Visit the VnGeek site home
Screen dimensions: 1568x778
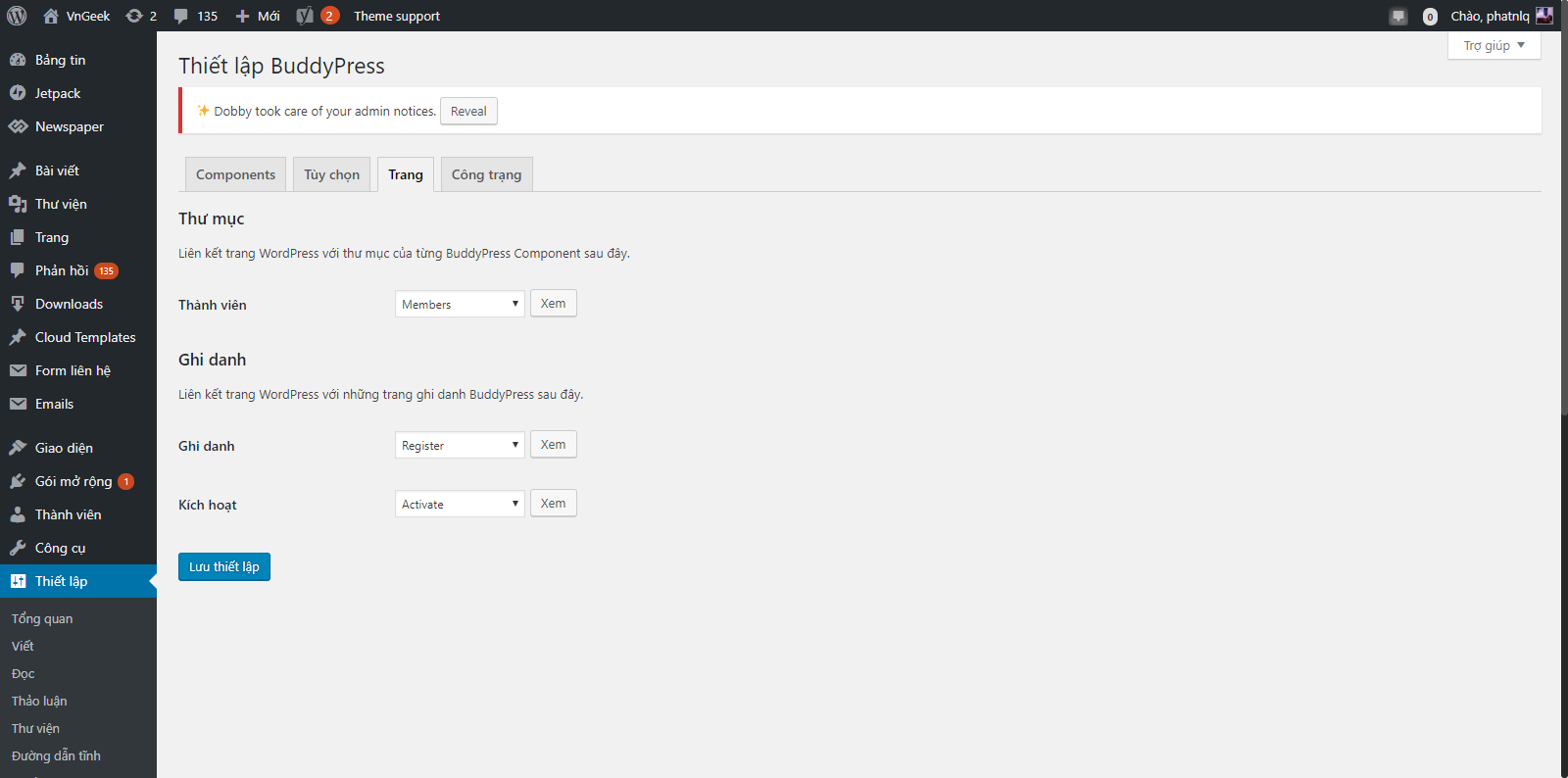tap(76, 16)
